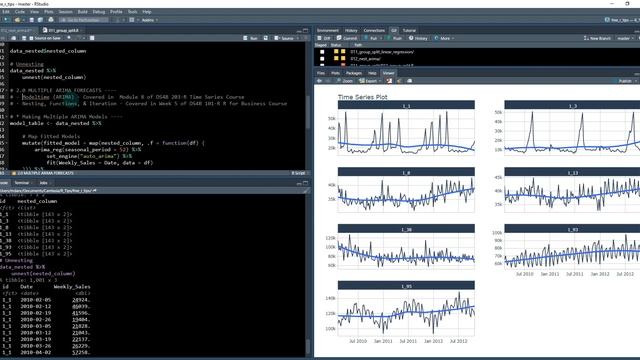Open the Addins dropdown
Viewport: 640px width, 360px height.
click(x=149, y=20)
